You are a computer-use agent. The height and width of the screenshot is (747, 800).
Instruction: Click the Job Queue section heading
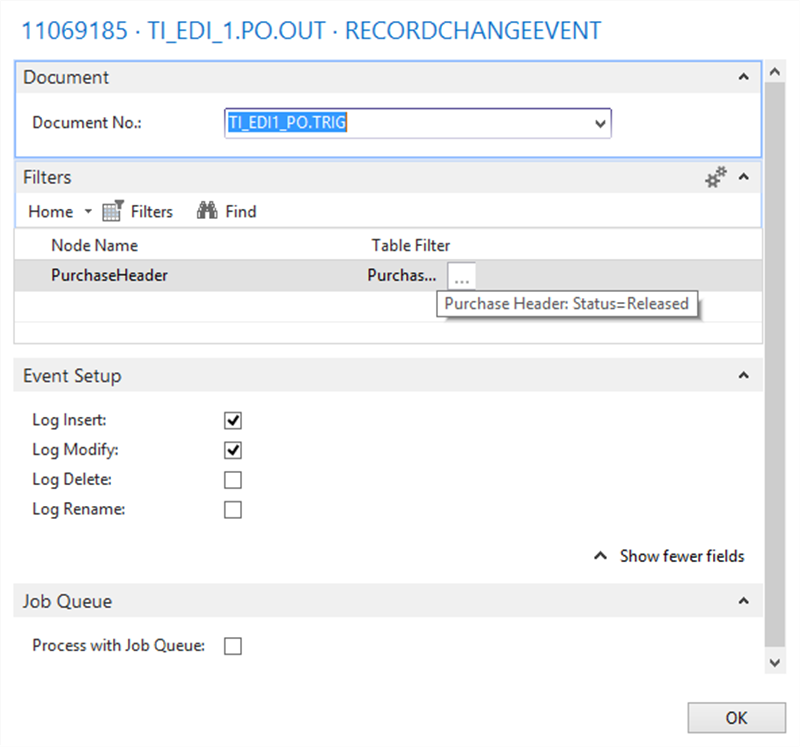(x=67, y=602)
